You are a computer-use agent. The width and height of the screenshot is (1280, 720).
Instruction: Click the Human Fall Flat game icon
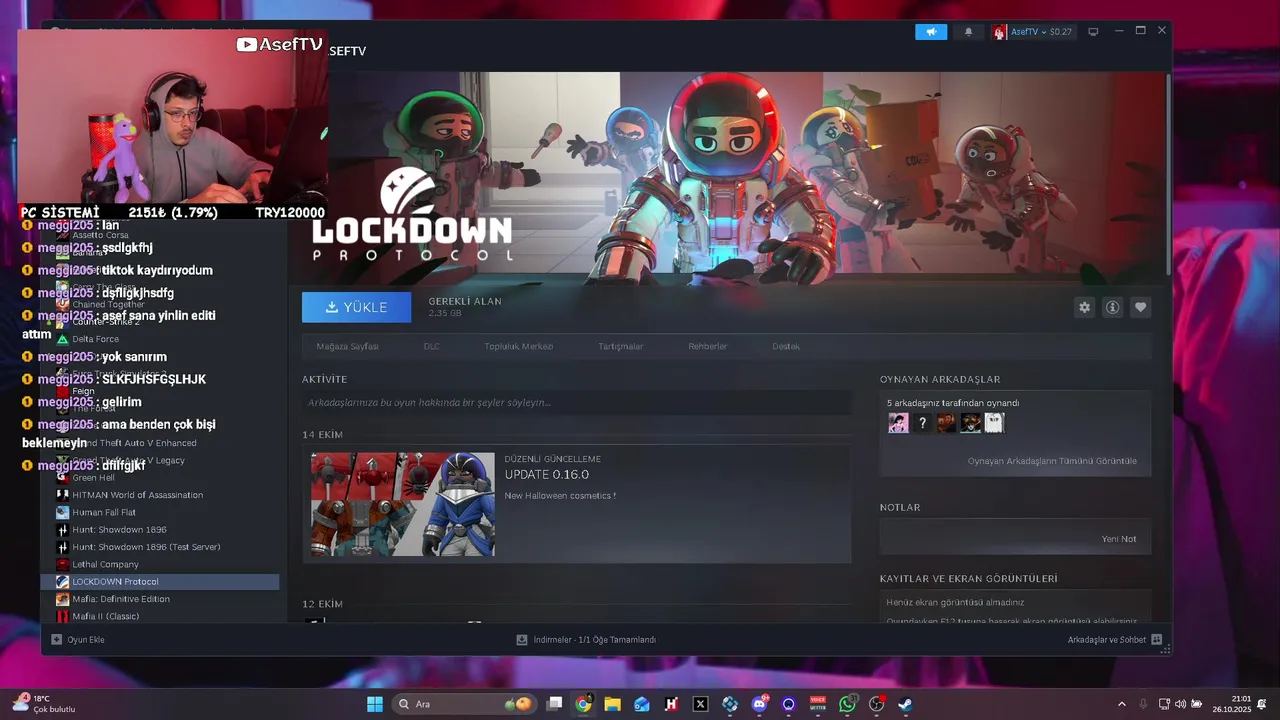(x=63, y=512)
